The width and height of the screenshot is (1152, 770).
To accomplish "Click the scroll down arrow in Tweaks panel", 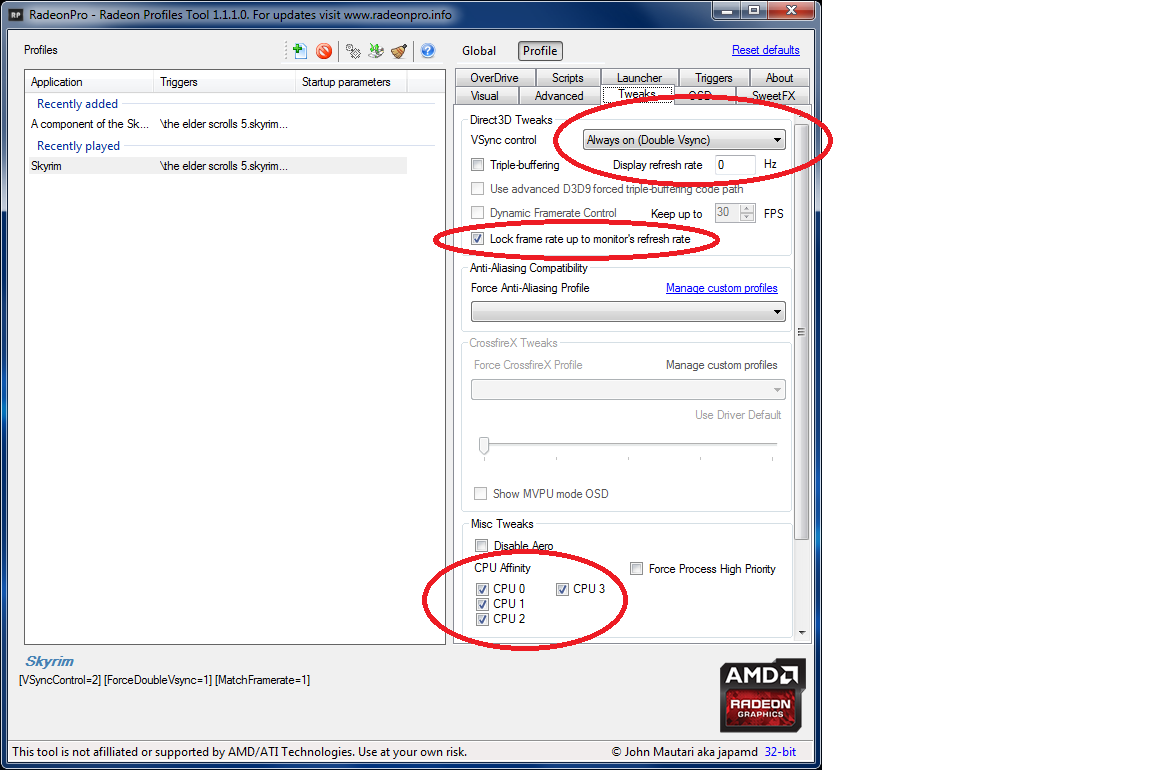I will (x=802, y=633).
